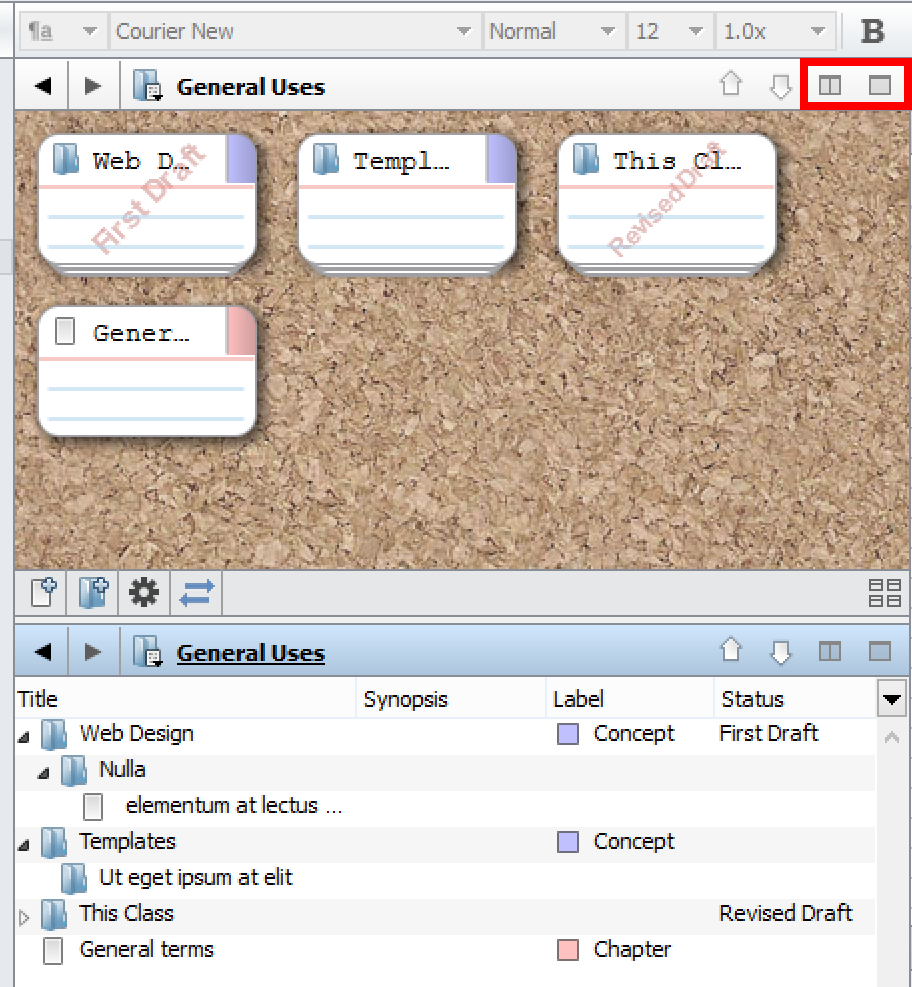Open corkboard layout options grid icon
This screenshot has width=912, height=987.
pos(885,594)
